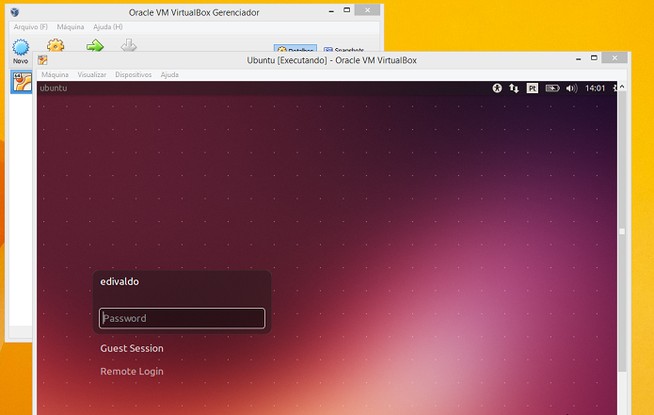Switch to the Detalhes view button
This screenshot has width=654, height=415.
(295, 49)
